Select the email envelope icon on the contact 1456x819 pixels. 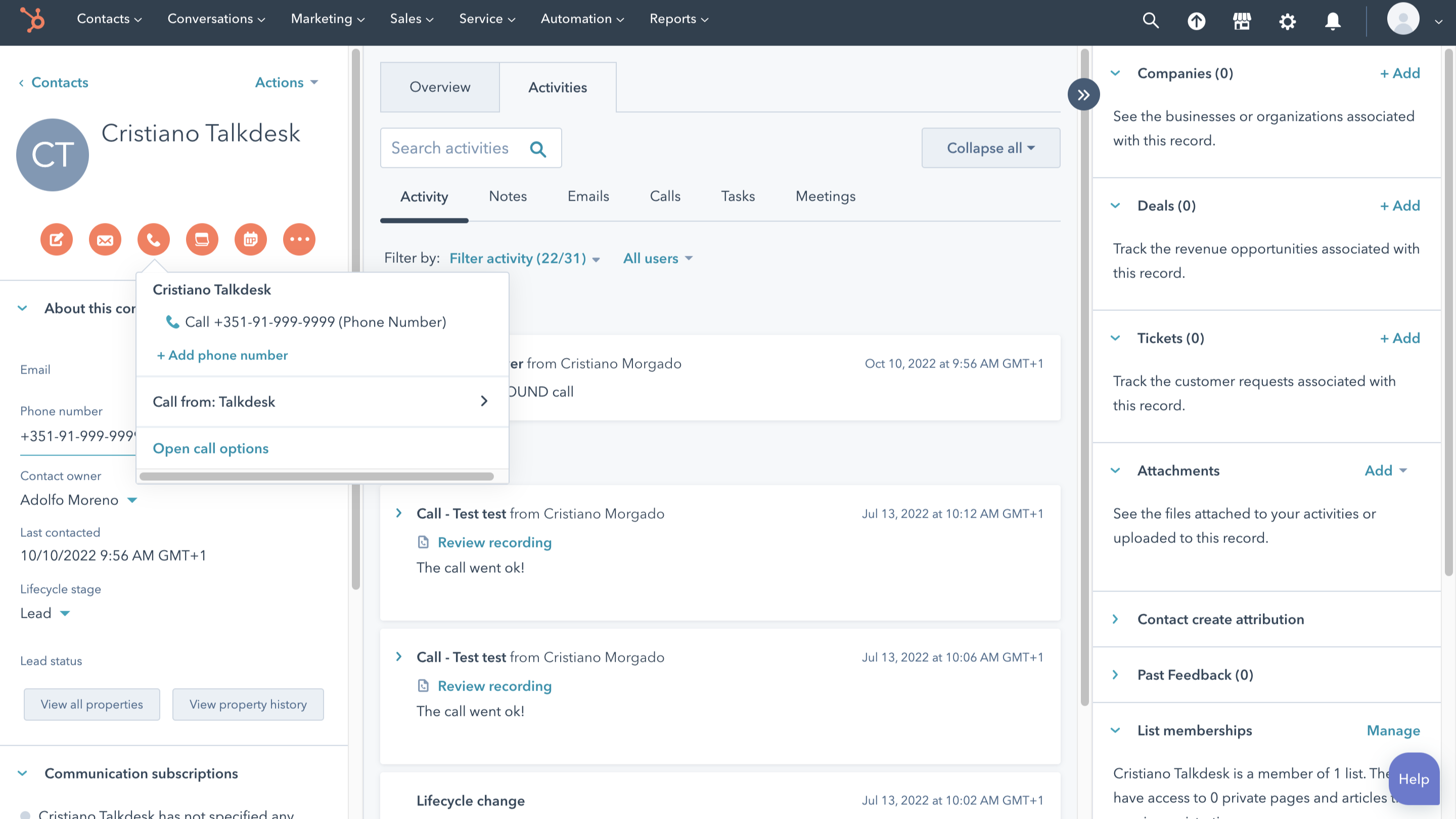tap(105, 239)
